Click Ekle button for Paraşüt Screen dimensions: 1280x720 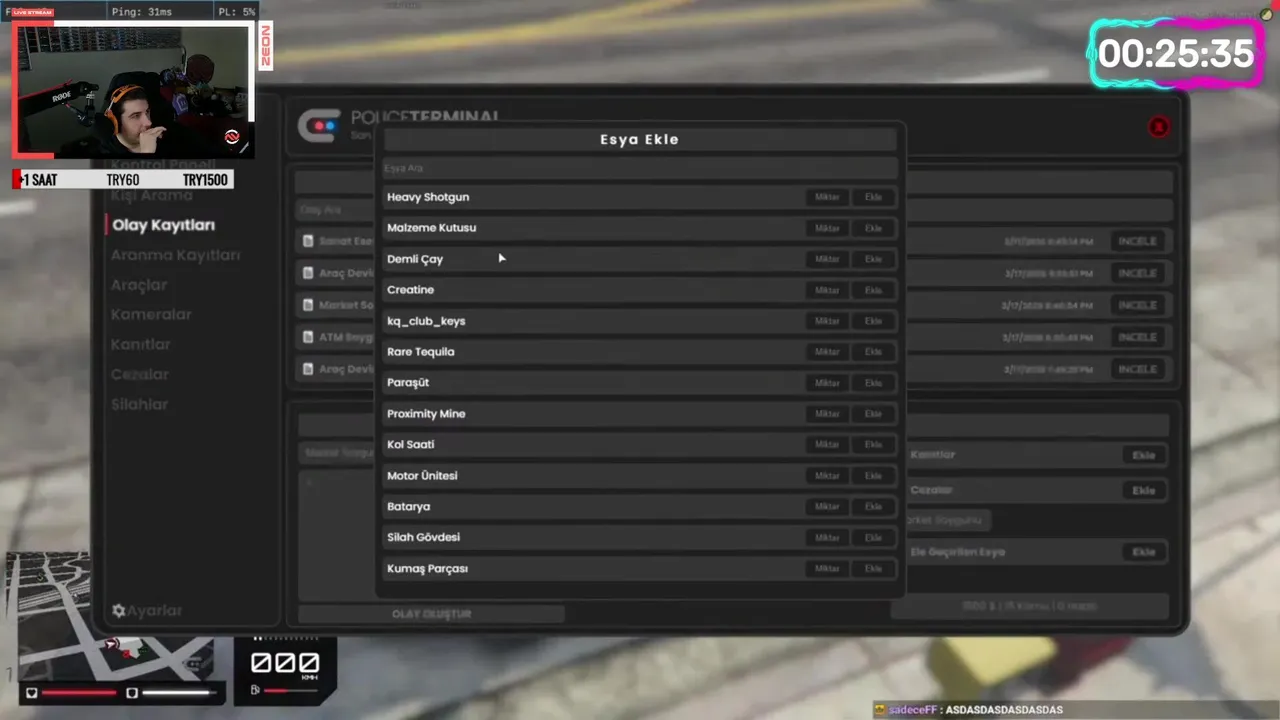pos(873,384)
